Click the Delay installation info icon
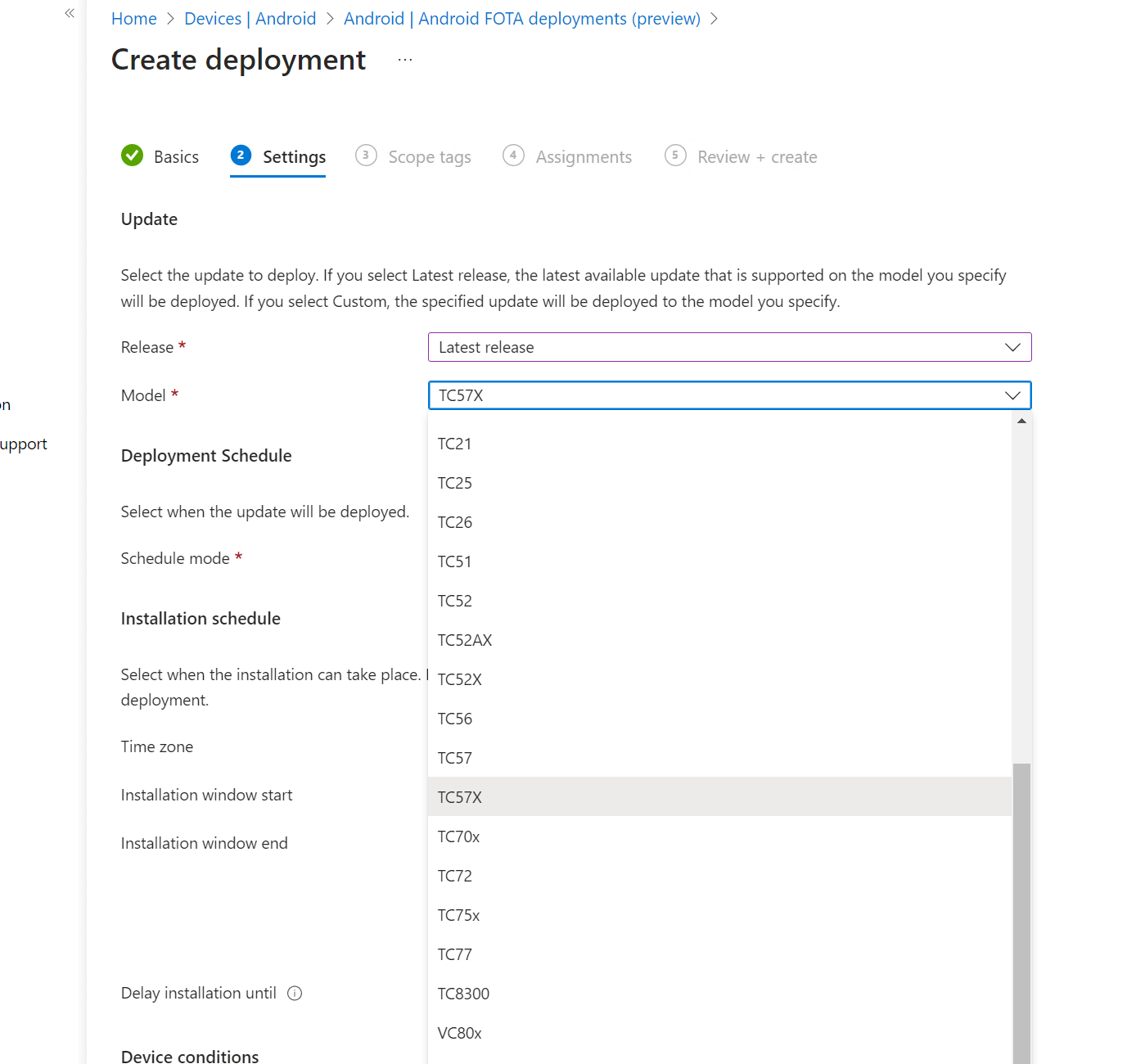The height and width of the screenshot is (1064, 1136). pyautogui.click(x=295, y=993)
